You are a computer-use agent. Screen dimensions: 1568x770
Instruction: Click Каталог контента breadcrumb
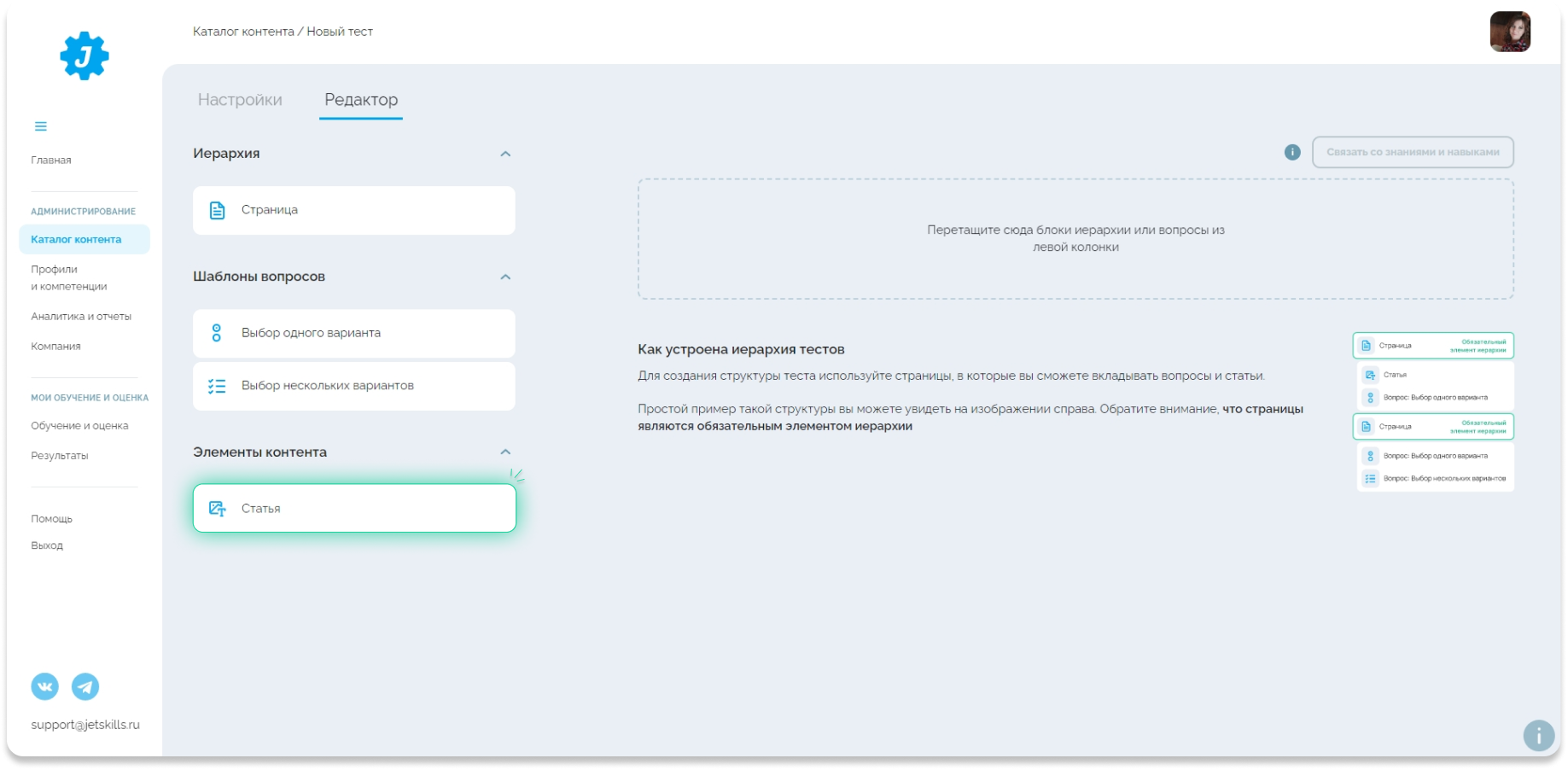pos(243,32)
